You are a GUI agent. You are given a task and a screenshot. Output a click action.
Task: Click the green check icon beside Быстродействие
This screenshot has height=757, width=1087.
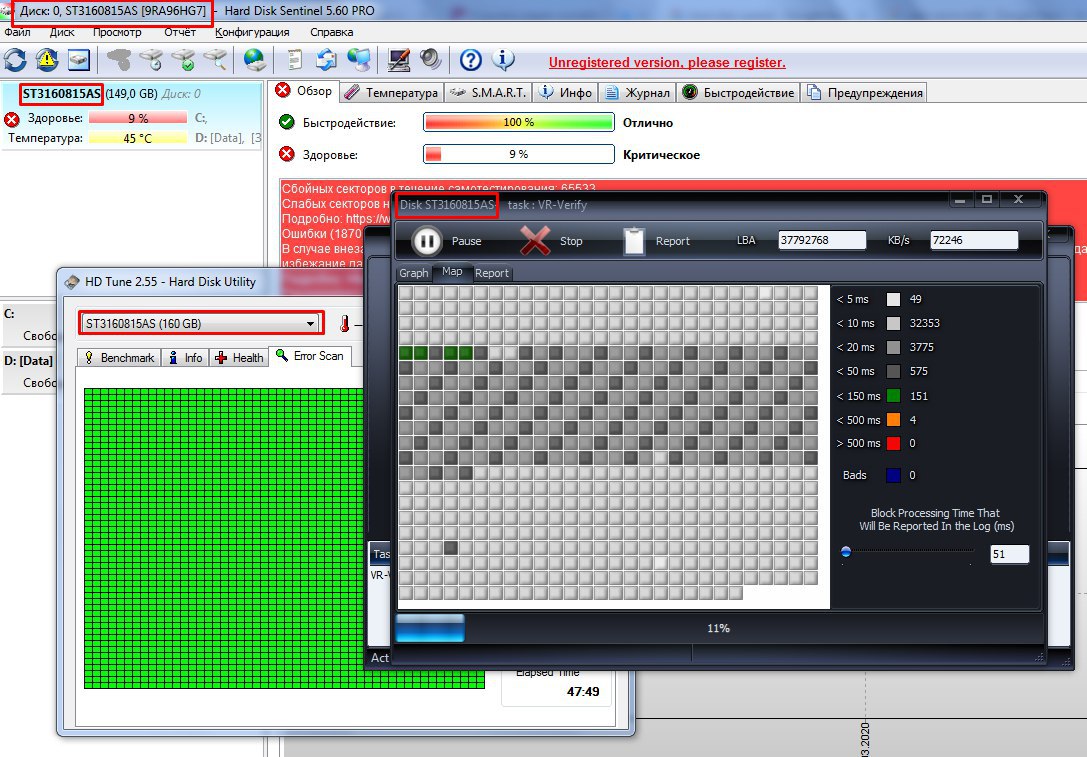(x=286, y=122)
